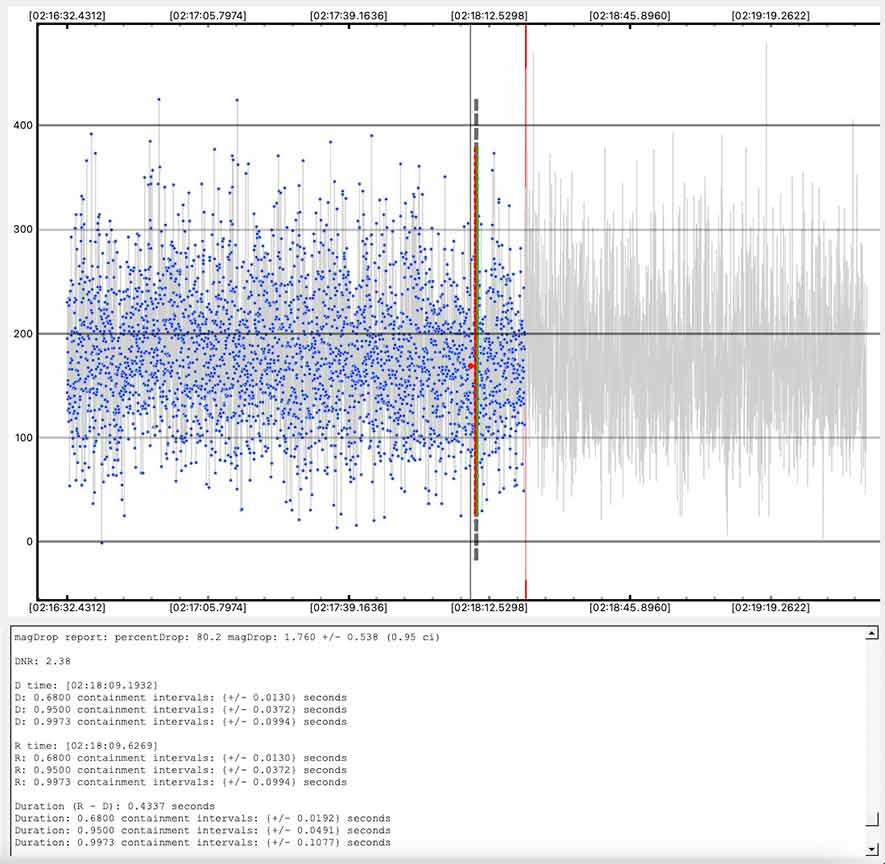
Task: Click the dashed grey segment above event bar
Action: (476, 120)
